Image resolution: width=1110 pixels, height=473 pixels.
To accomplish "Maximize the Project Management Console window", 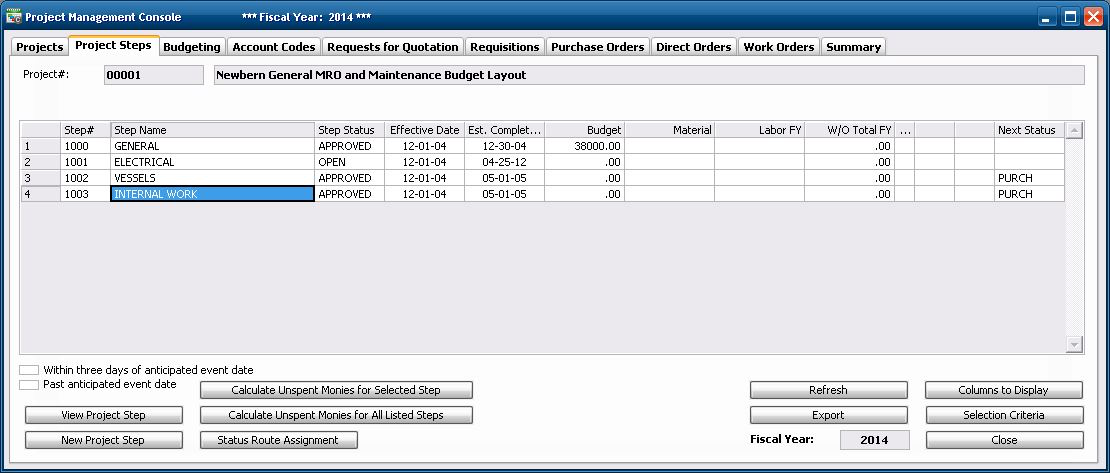I will 1070,16.
